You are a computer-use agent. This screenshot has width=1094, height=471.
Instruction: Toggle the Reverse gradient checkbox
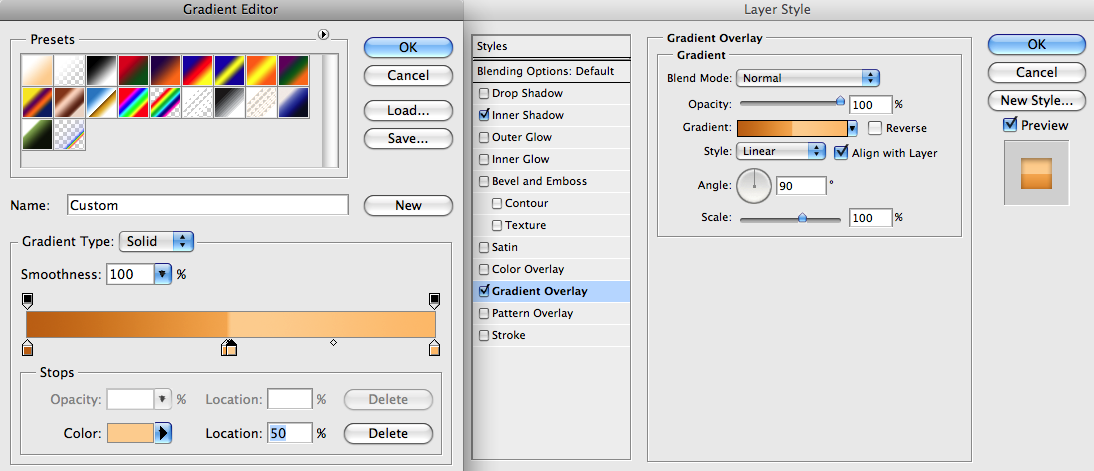click(x=874, y=128)
